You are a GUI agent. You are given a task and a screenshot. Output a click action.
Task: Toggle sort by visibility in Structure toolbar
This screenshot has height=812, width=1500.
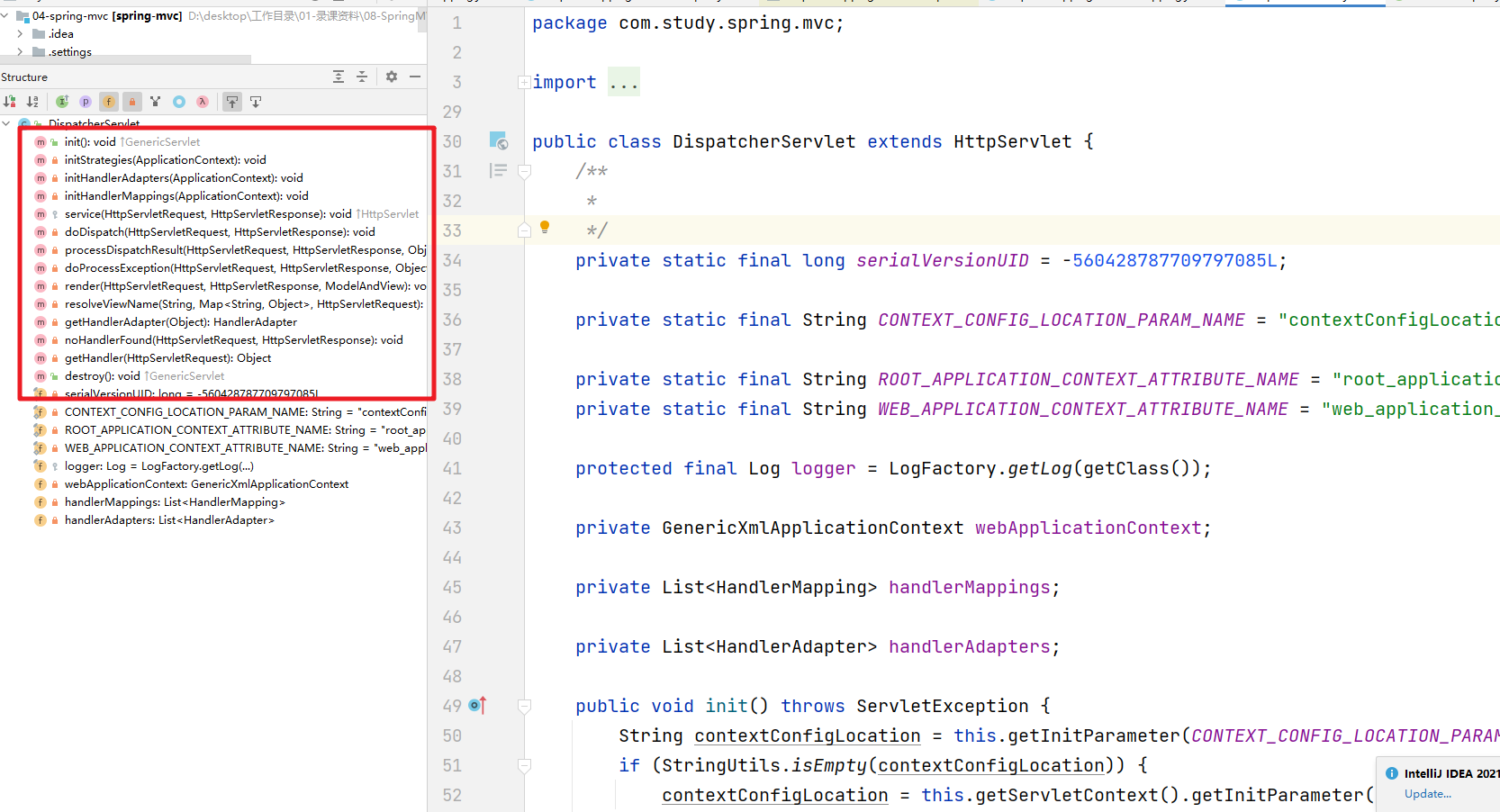(10, 102)
